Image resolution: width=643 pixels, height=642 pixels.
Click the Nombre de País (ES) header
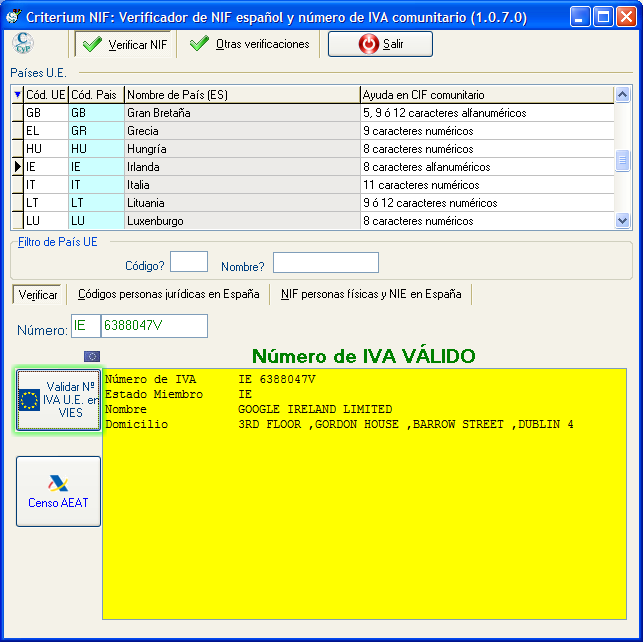[242, 95]
